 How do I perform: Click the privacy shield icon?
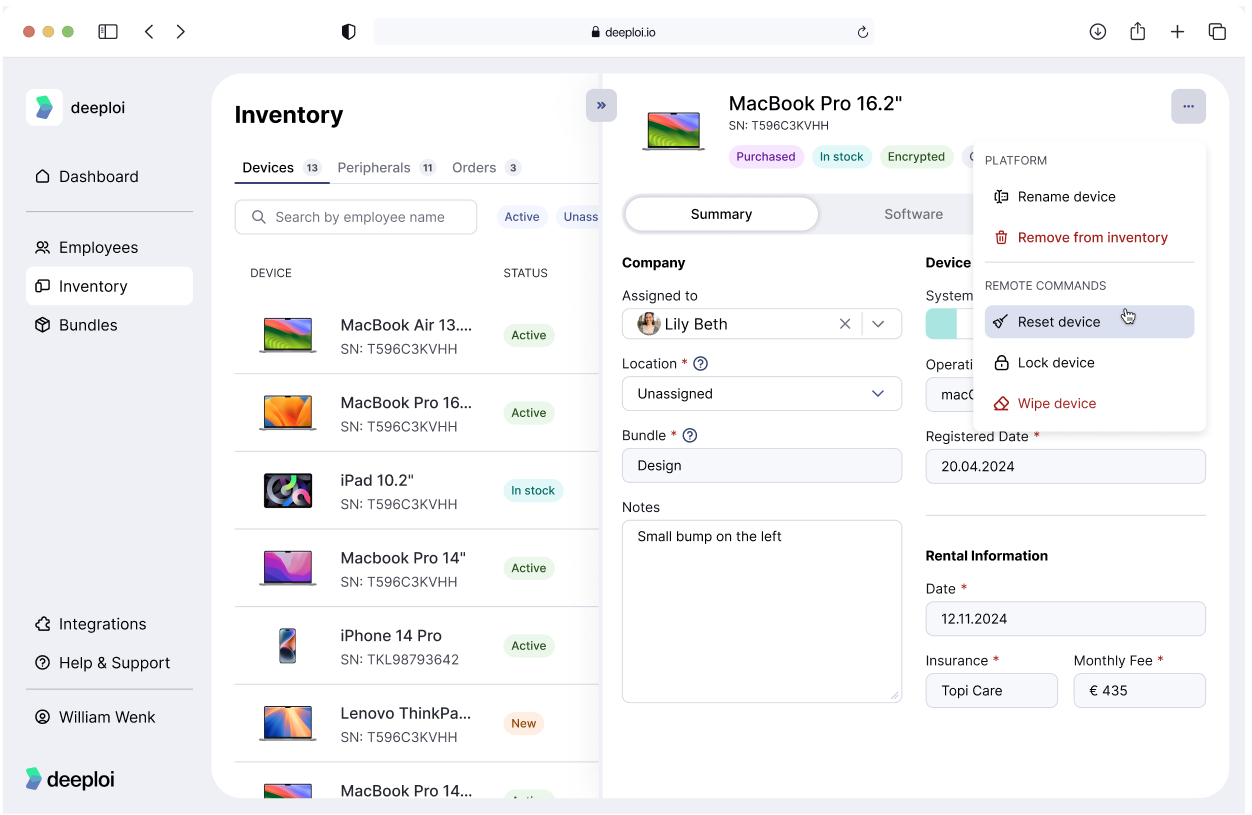click(x=349, y=32)
